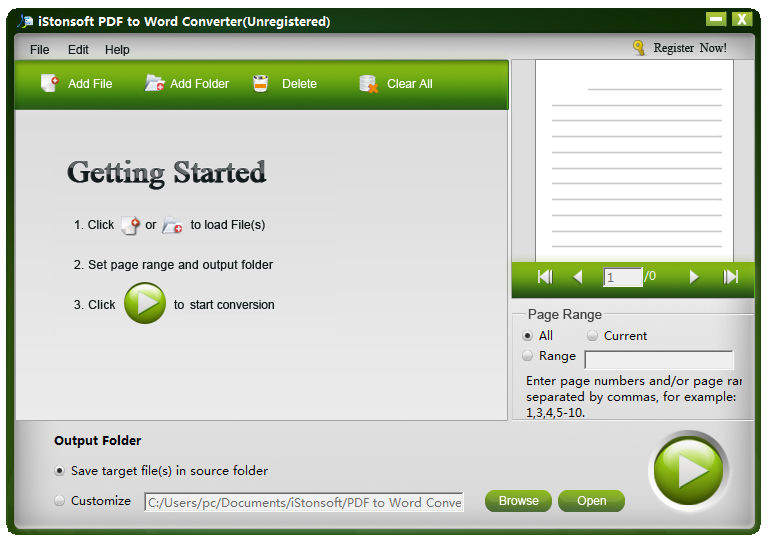Click the app logo in the title bar
This screenshot has height=539, width=768.
point(25,21)
